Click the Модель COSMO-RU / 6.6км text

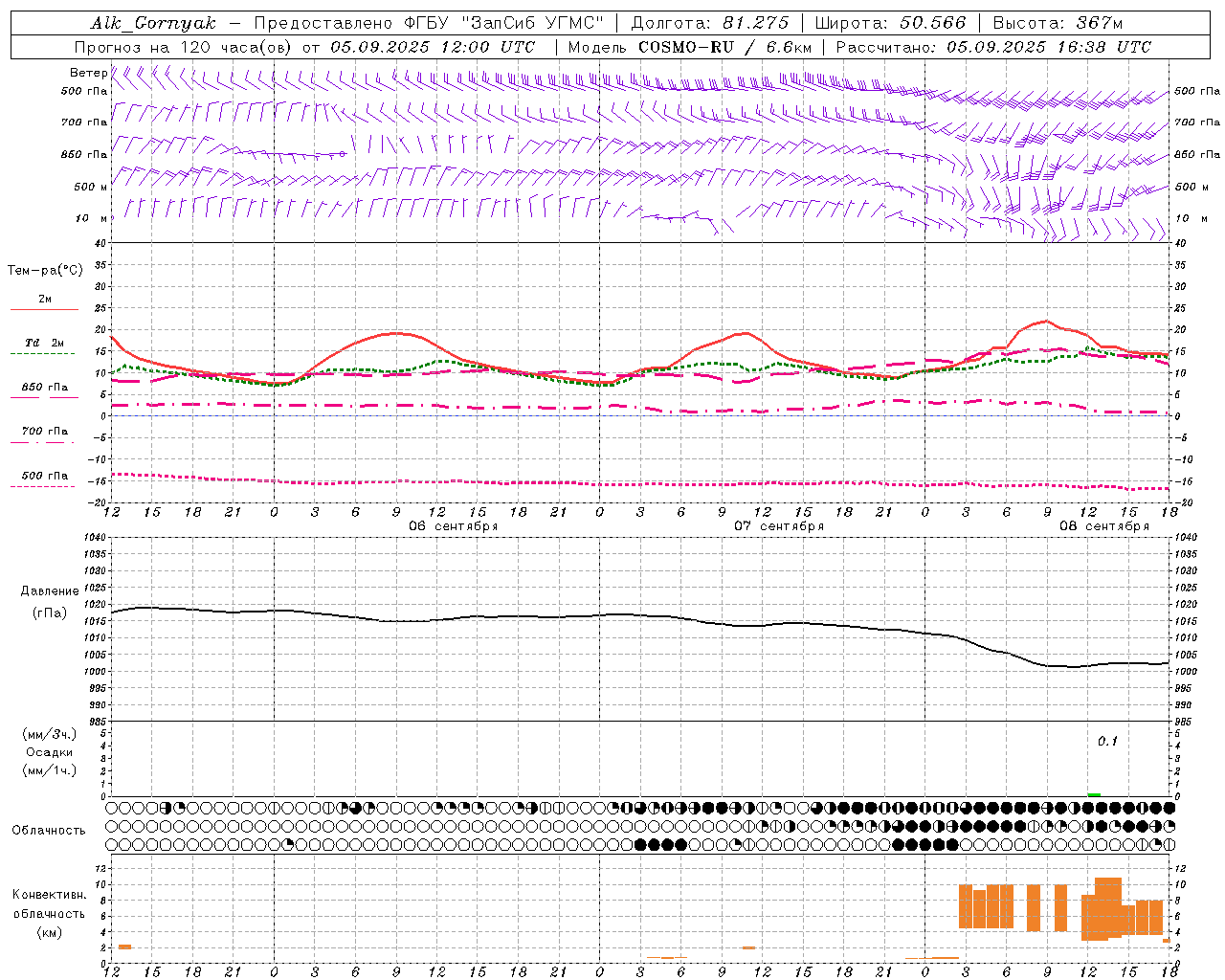(x=690, y=47)
